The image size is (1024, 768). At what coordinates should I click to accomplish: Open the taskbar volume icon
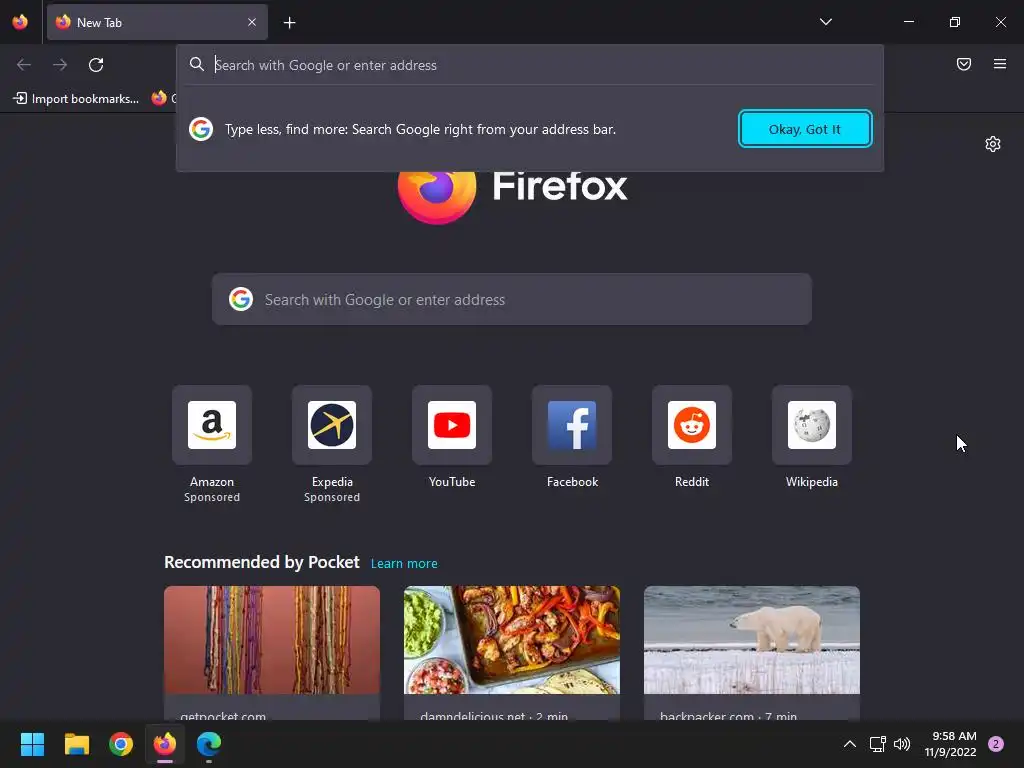click(x=902, y=744)
